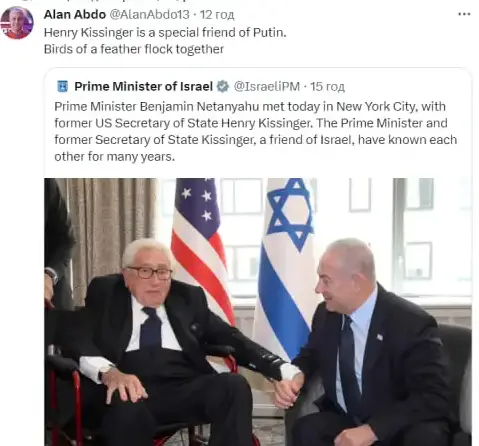Click the tweet text about Henry Kissinger and Putin
479x446 pixels.
tap(165, 32)
